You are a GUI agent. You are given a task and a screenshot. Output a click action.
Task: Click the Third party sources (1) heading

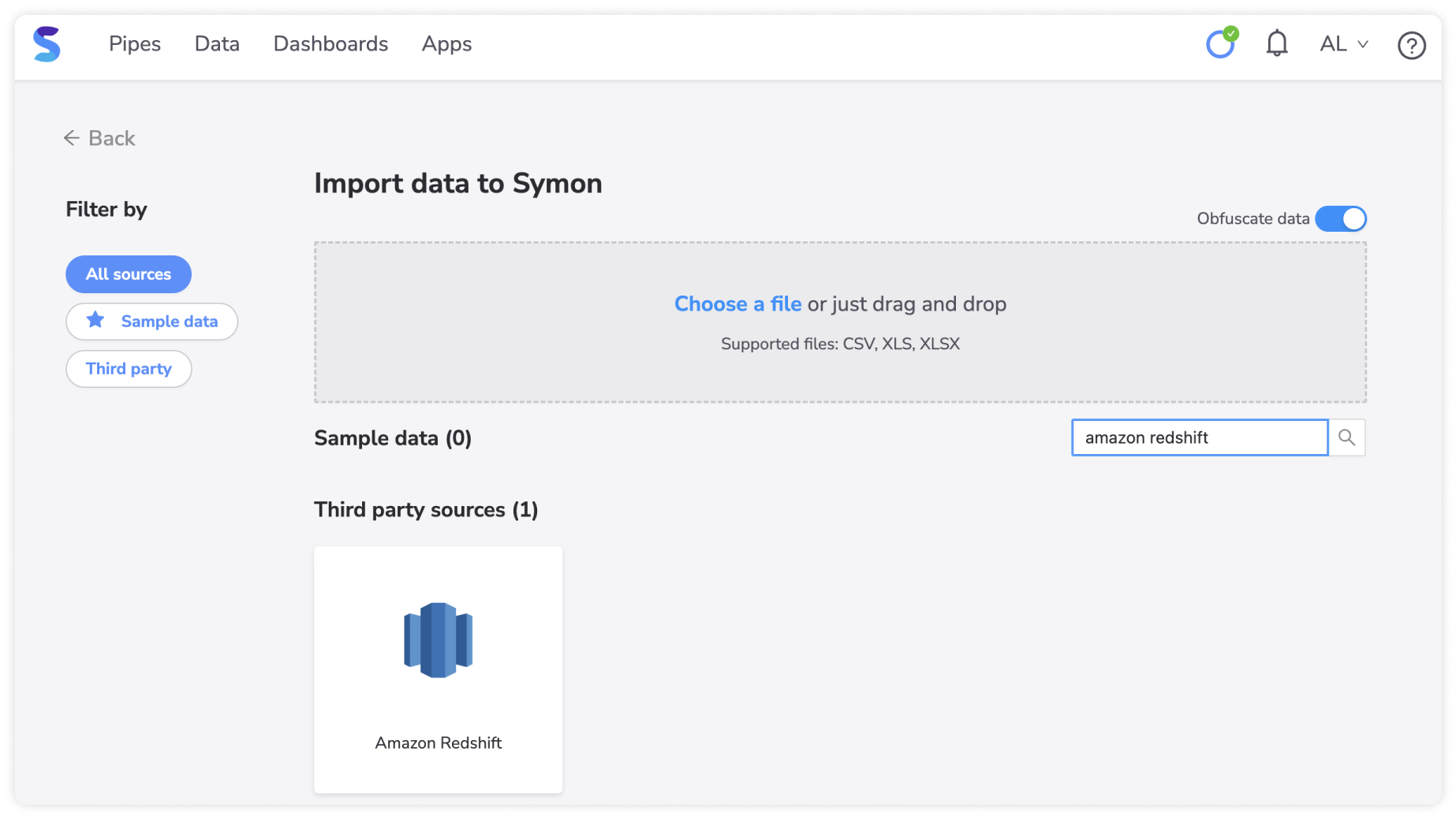click(426, 510)
